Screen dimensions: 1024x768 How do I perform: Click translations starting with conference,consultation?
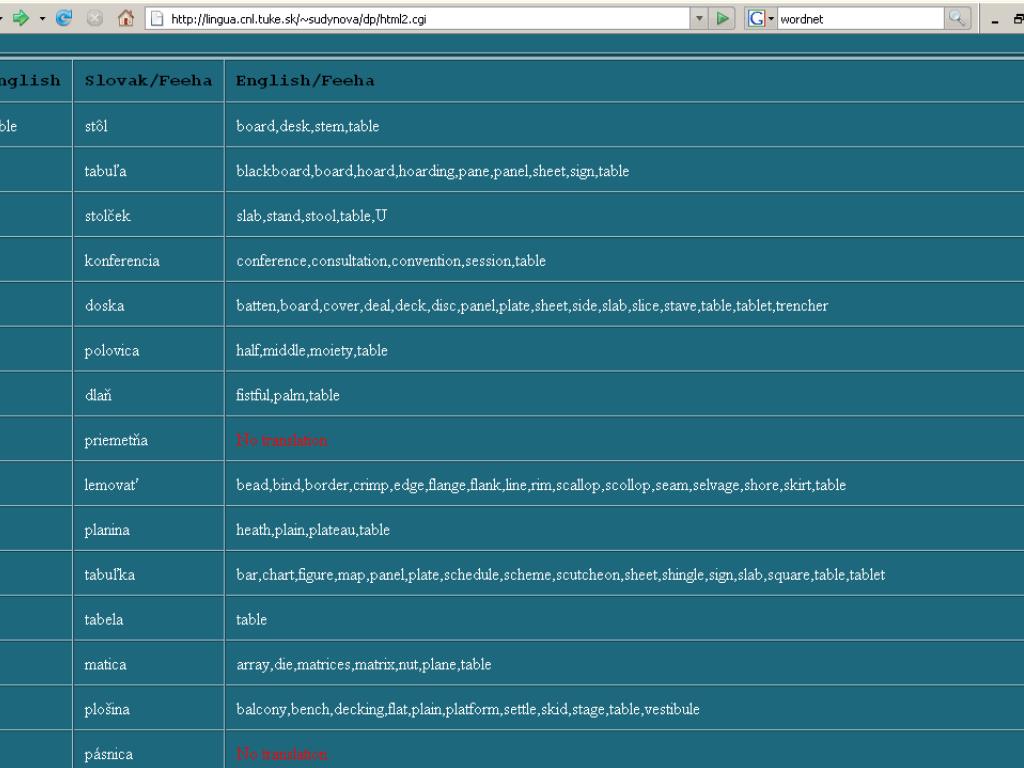pyautogui.click(x=391, y=261)
